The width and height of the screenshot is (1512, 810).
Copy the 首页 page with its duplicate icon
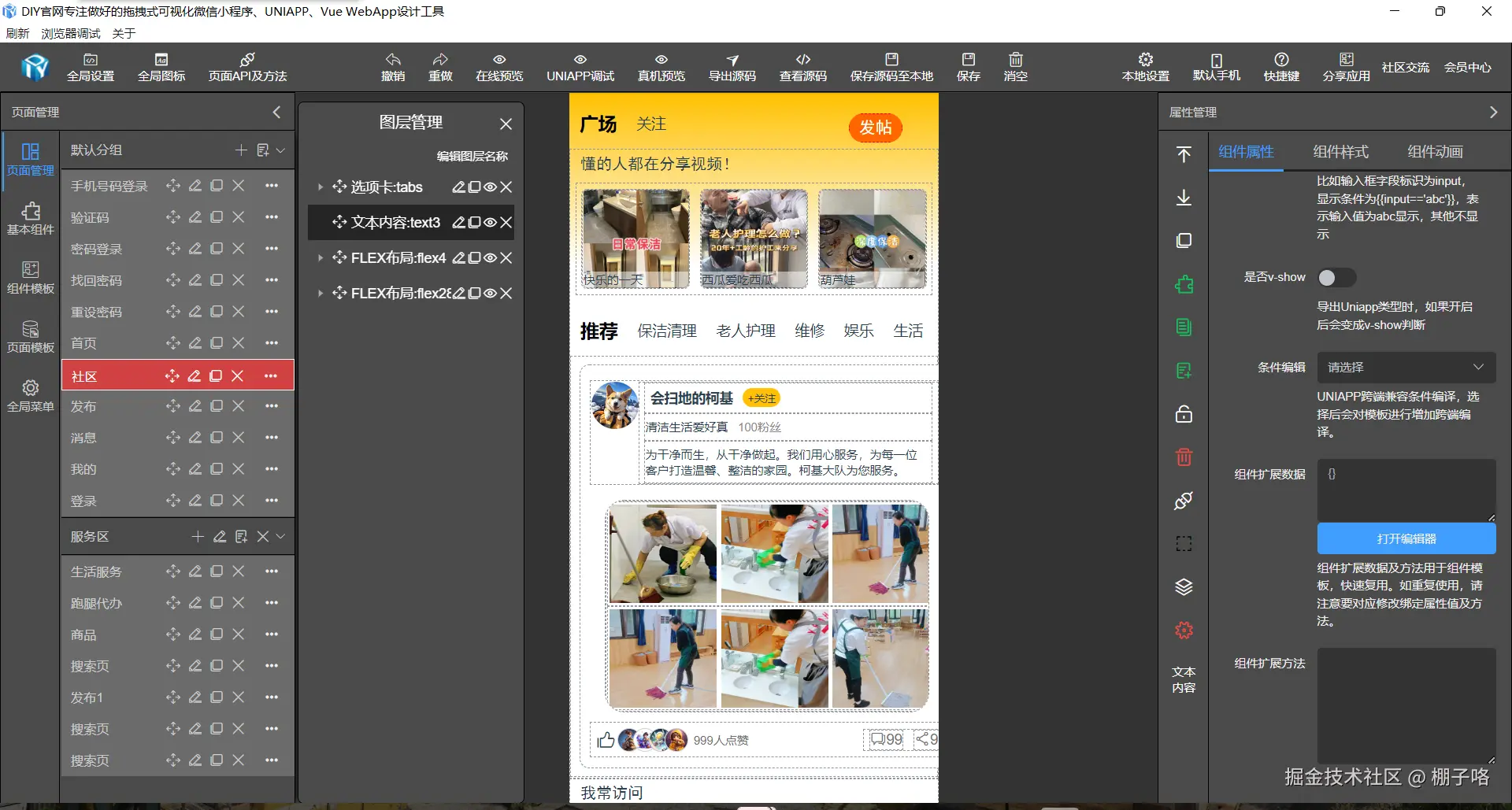[x=217, y=343]
